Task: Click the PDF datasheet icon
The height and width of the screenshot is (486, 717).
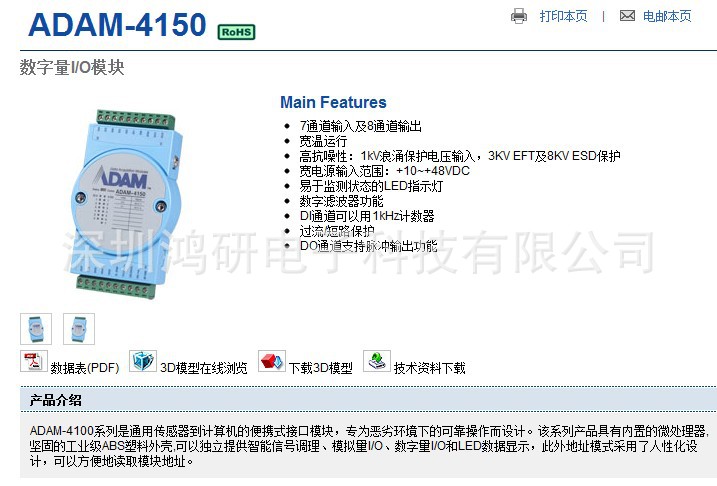Action: point(34,361)
